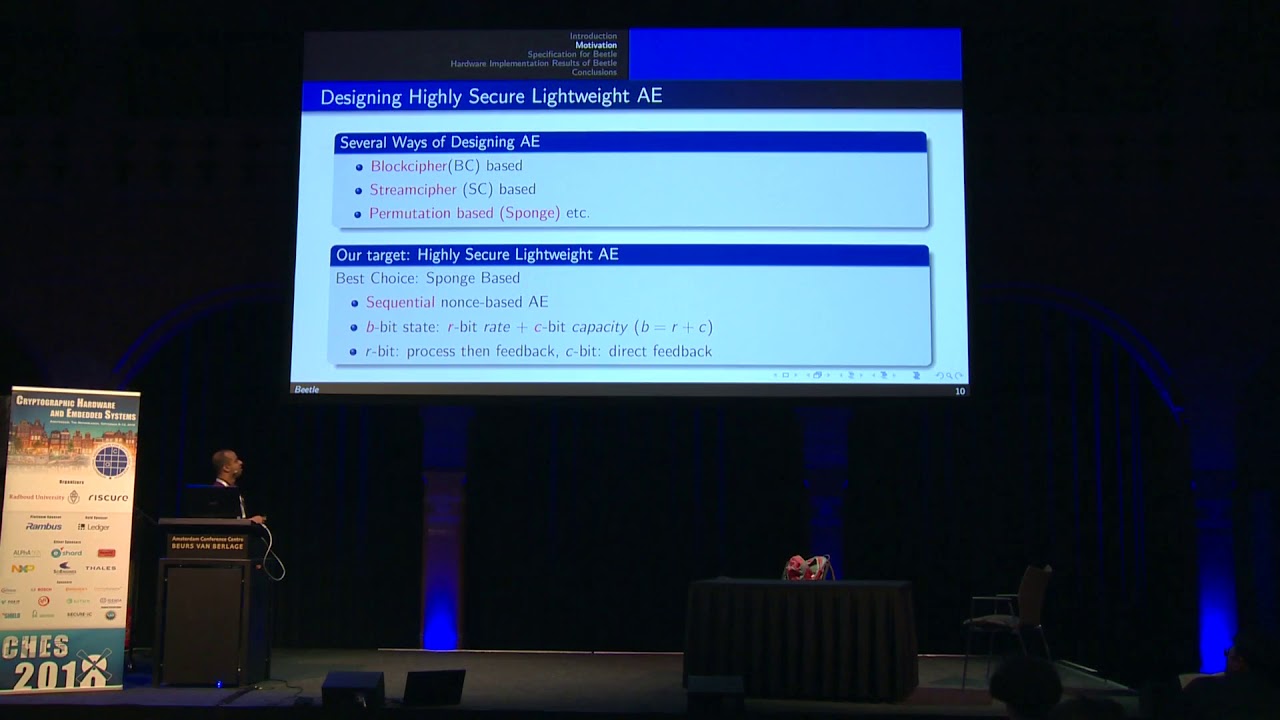Click the slide page number 10
Viewport: 1280px width, 720px height.
[960, 391]
